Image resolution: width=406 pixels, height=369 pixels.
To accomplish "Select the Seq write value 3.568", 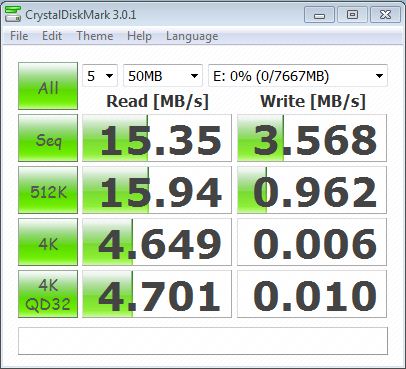I will click(312, 138).
